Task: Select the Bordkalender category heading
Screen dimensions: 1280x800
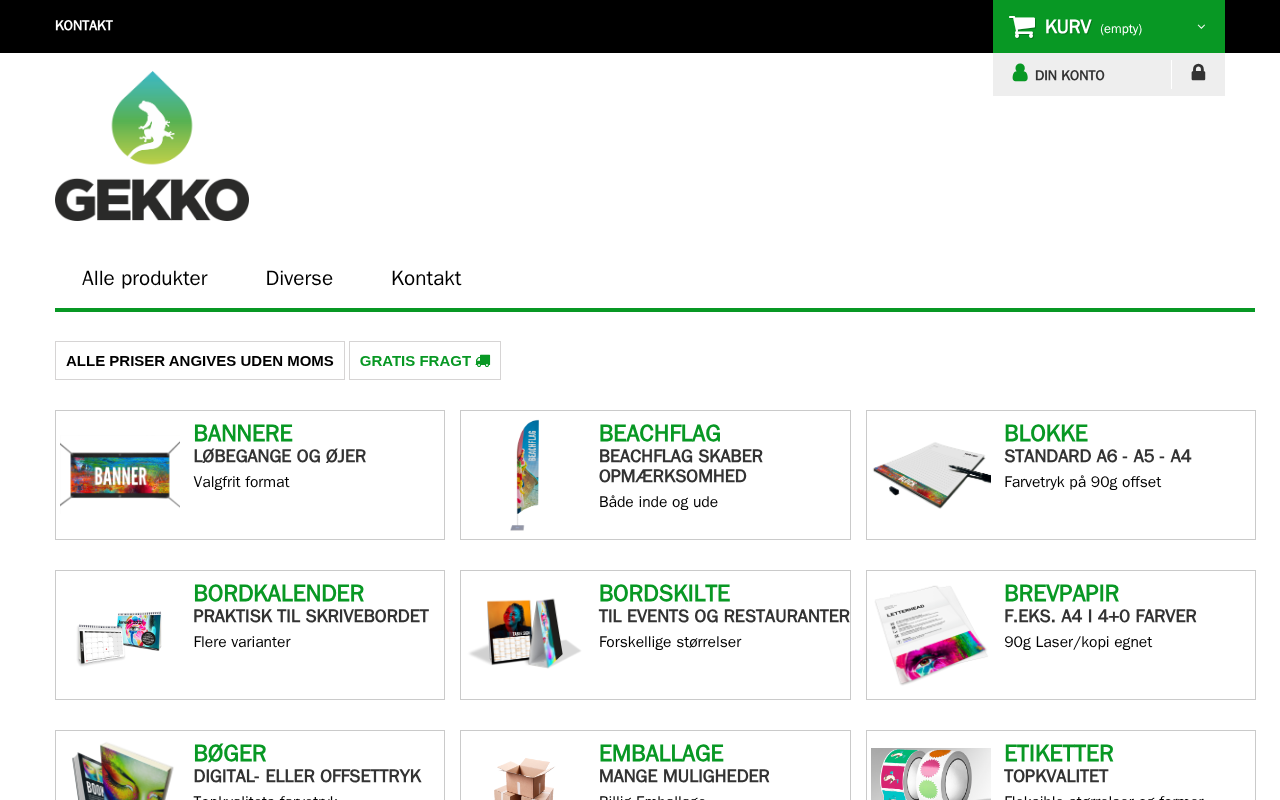Action: pyautogui.click(x=279, y=594)
